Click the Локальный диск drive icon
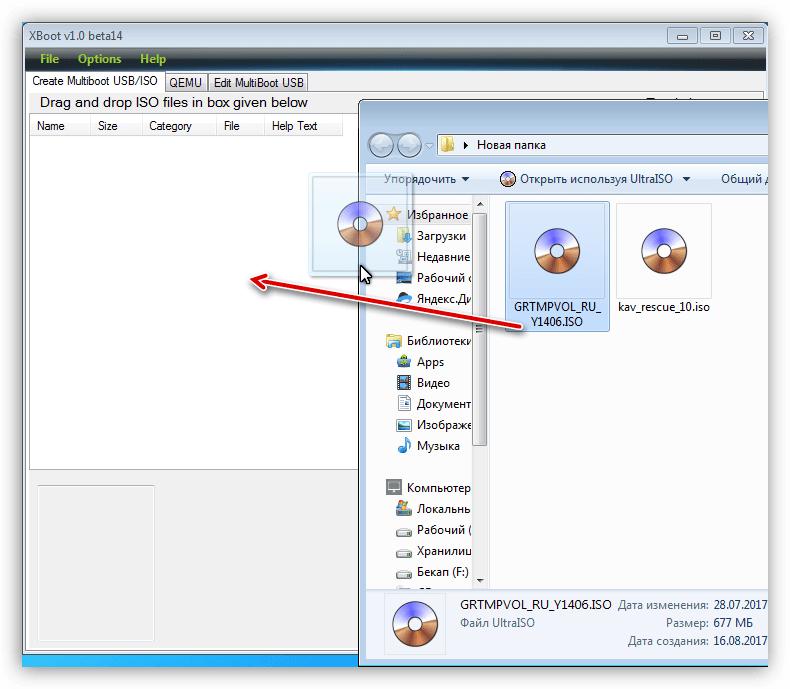790x689 pixels. (x=404, y=509)
